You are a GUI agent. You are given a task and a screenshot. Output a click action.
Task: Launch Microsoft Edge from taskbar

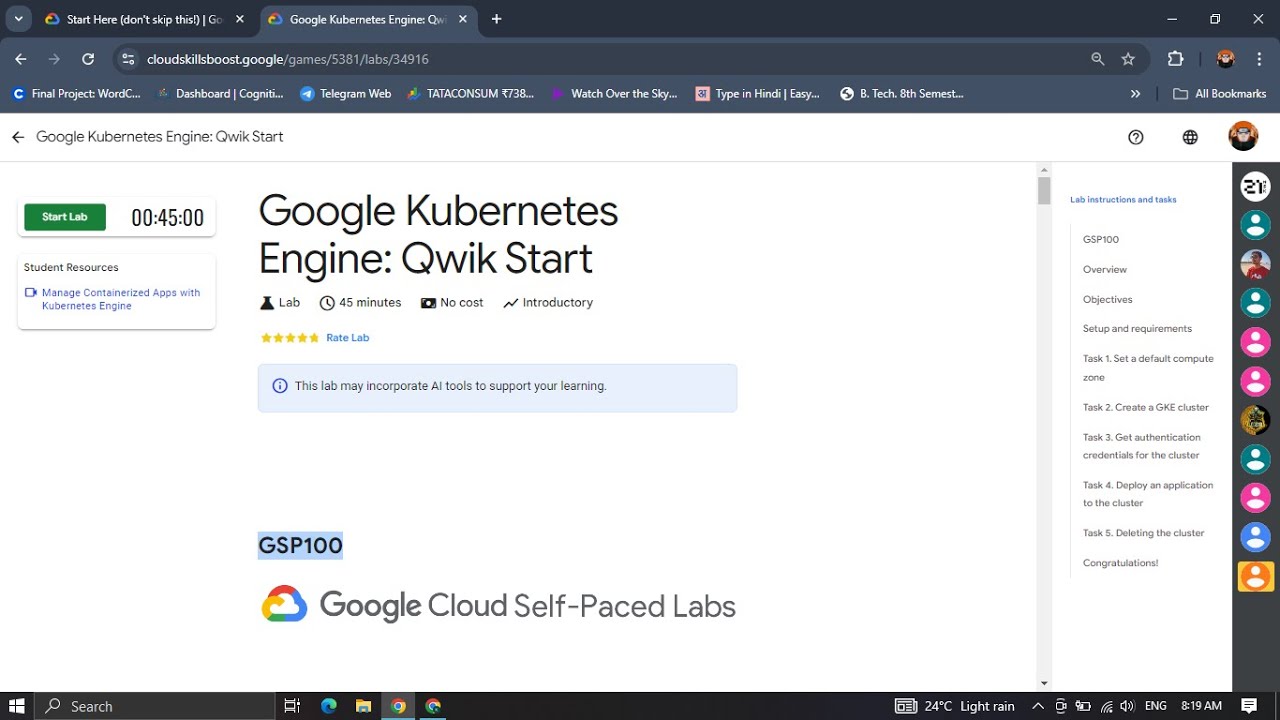click(329, 706)
